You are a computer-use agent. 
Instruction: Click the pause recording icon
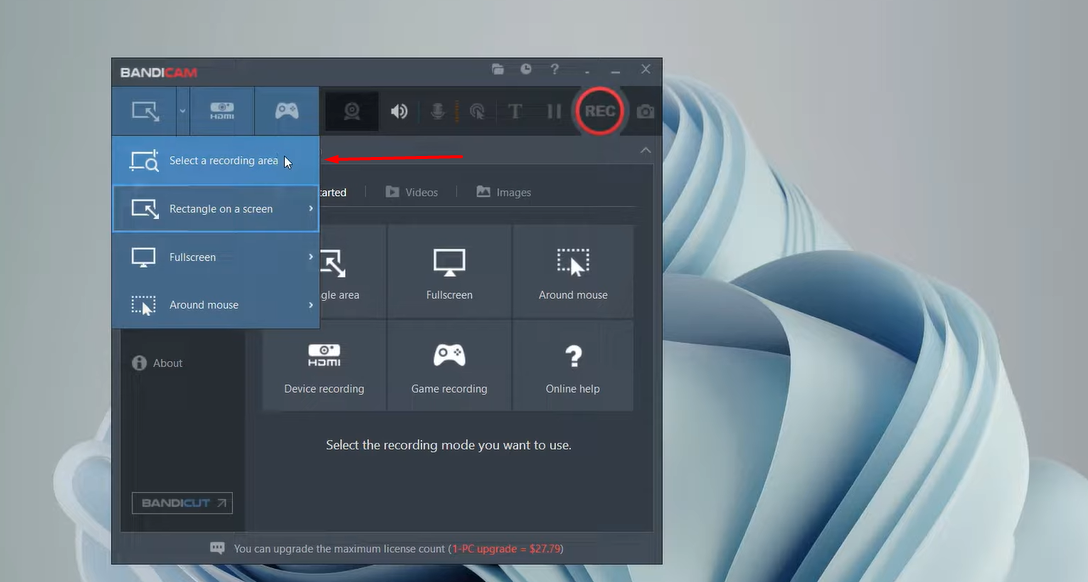[554, 111]
